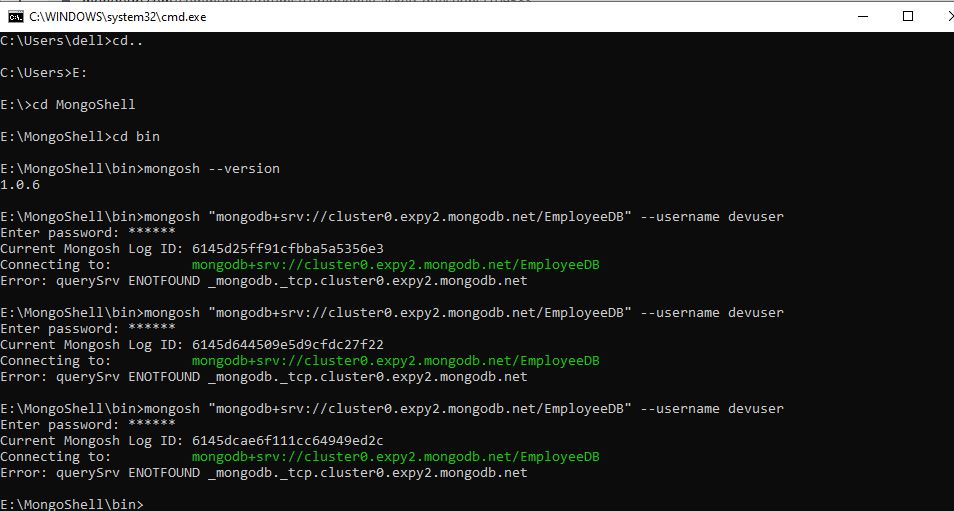Click the last querySrv ENOTFOUND error line
Viewport: 954px width, 511px height.
point(263,472)
